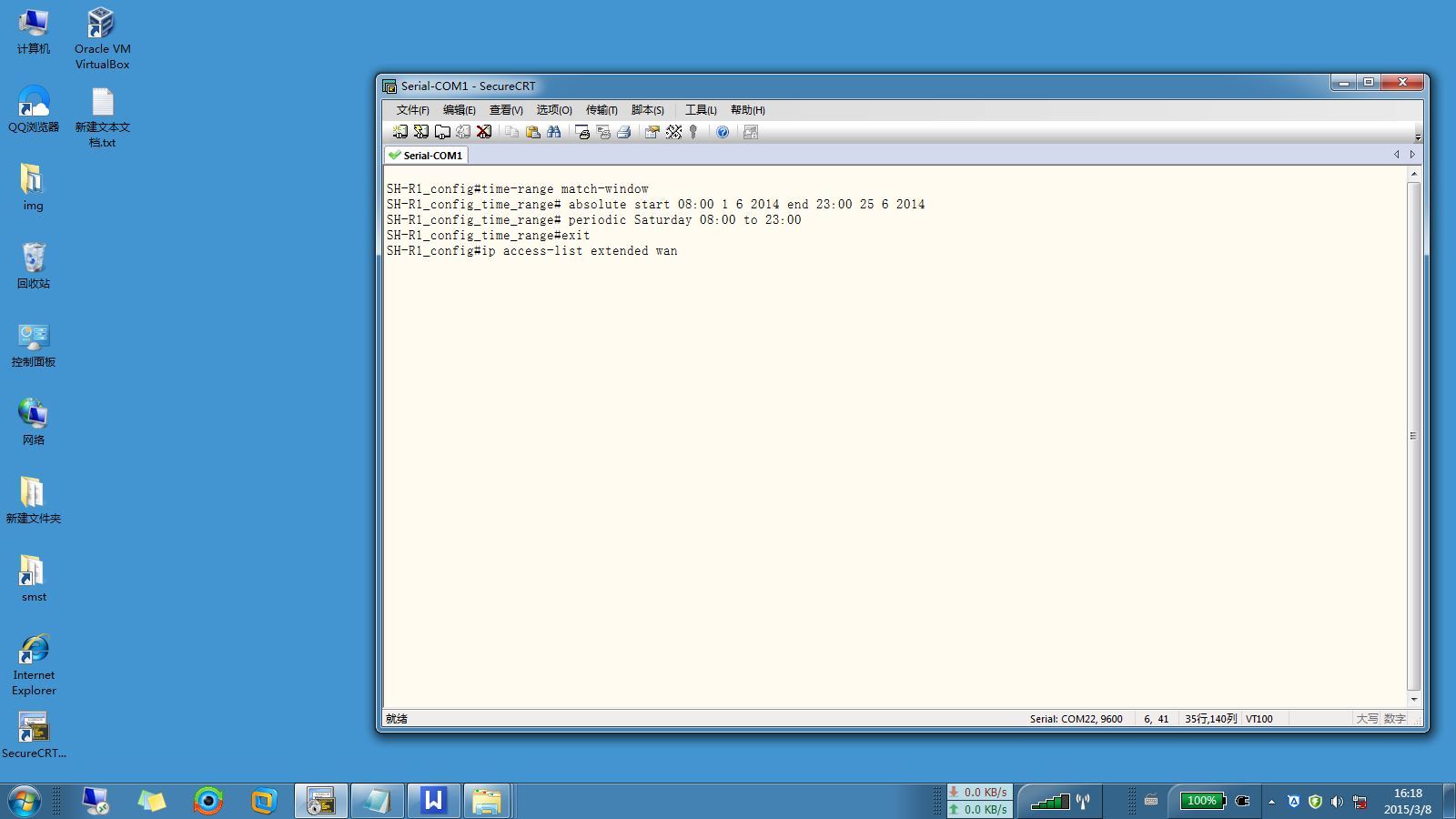The height and width of the screenshot is (819, 1456).
Task: Click the Quick Connect lightning icon
Action: coord(420,132)
